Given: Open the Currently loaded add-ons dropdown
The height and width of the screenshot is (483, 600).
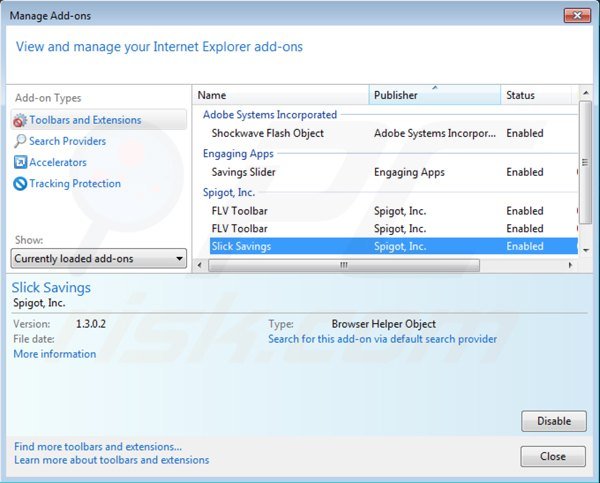Looking at the screenshot, I should [x=99, y=259].
